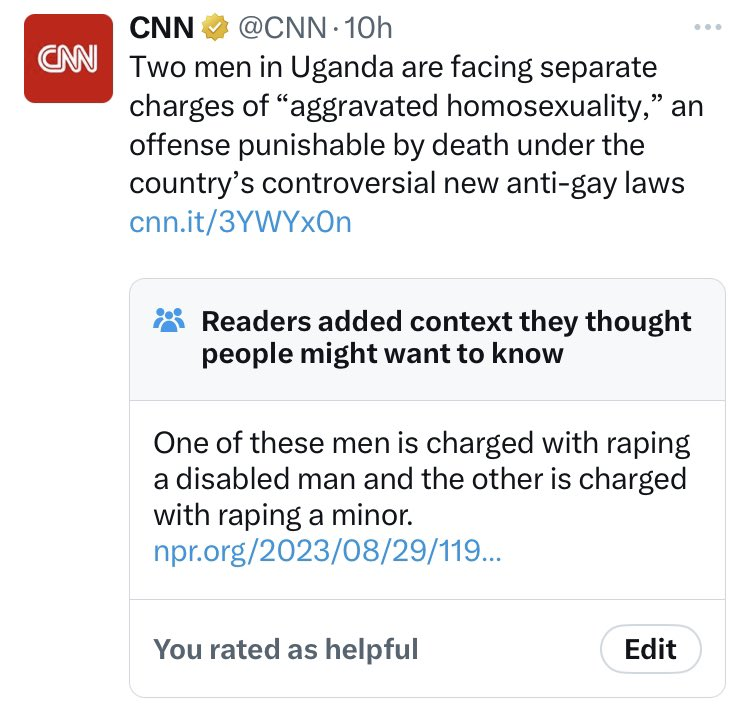Open the CNN profile avatar
The width and height of the screenshot is (750, 712).
click(68, 58)
